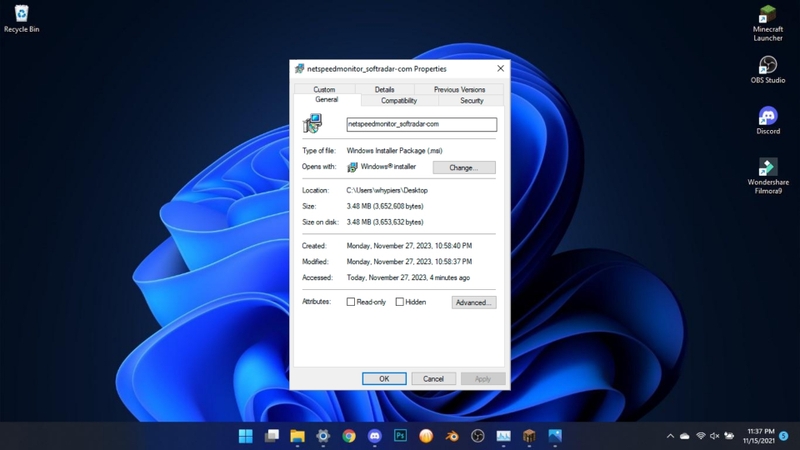Click the file name input field
The image size is (800, 450).
pyautogui.click(x=421, y=124)
